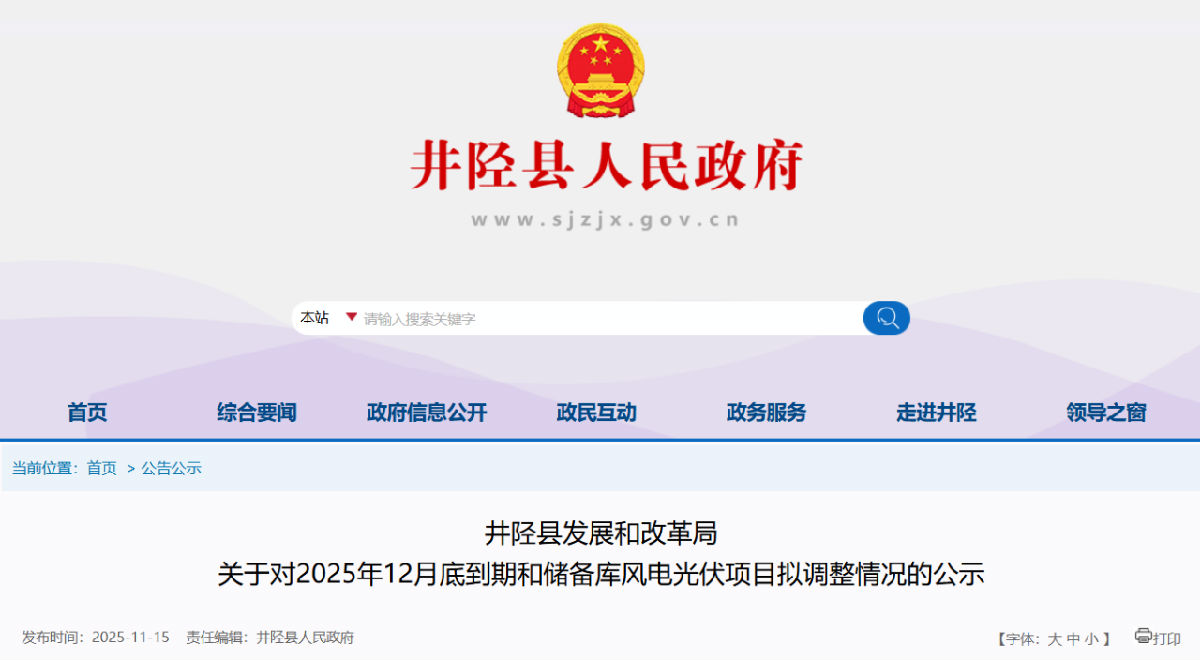
Task: Set font size to 中
Action: 1073,639
